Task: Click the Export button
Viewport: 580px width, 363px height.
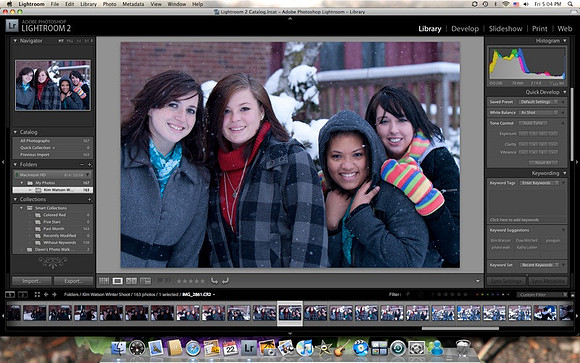Action: pyautogui.click(x=73, y=281)
